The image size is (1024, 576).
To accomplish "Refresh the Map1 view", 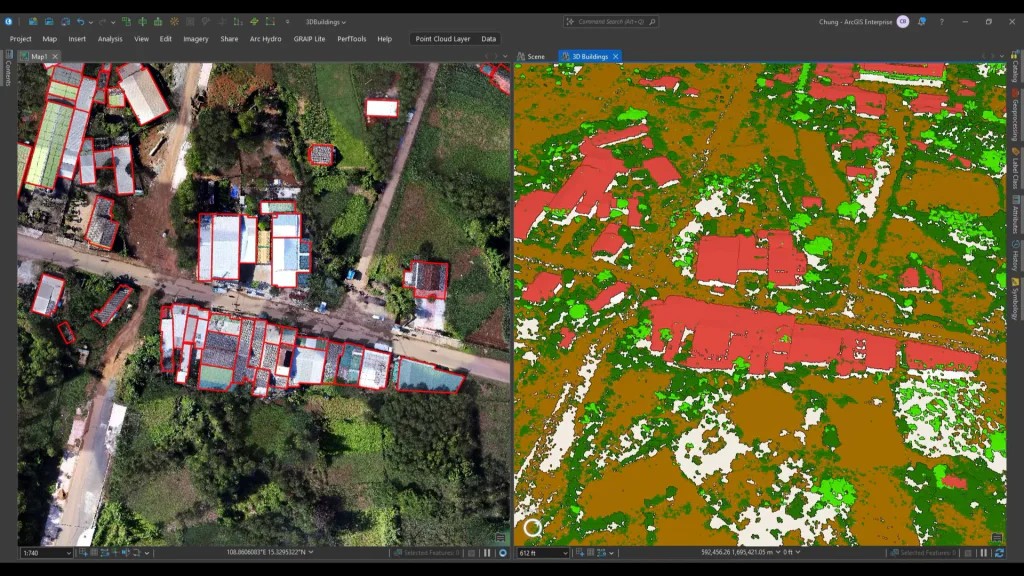I will (x=503, y=553).
